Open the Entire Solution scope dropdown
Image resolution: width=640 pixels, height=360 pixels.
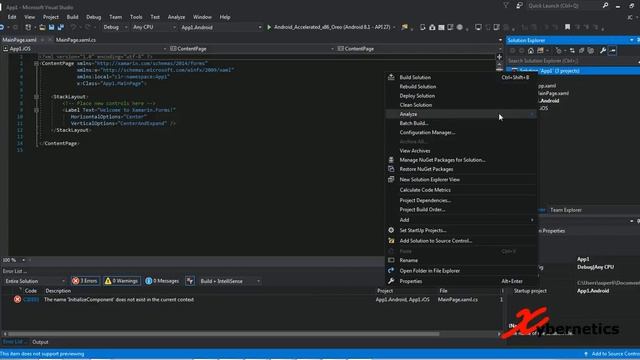click(x=34, y=281)
